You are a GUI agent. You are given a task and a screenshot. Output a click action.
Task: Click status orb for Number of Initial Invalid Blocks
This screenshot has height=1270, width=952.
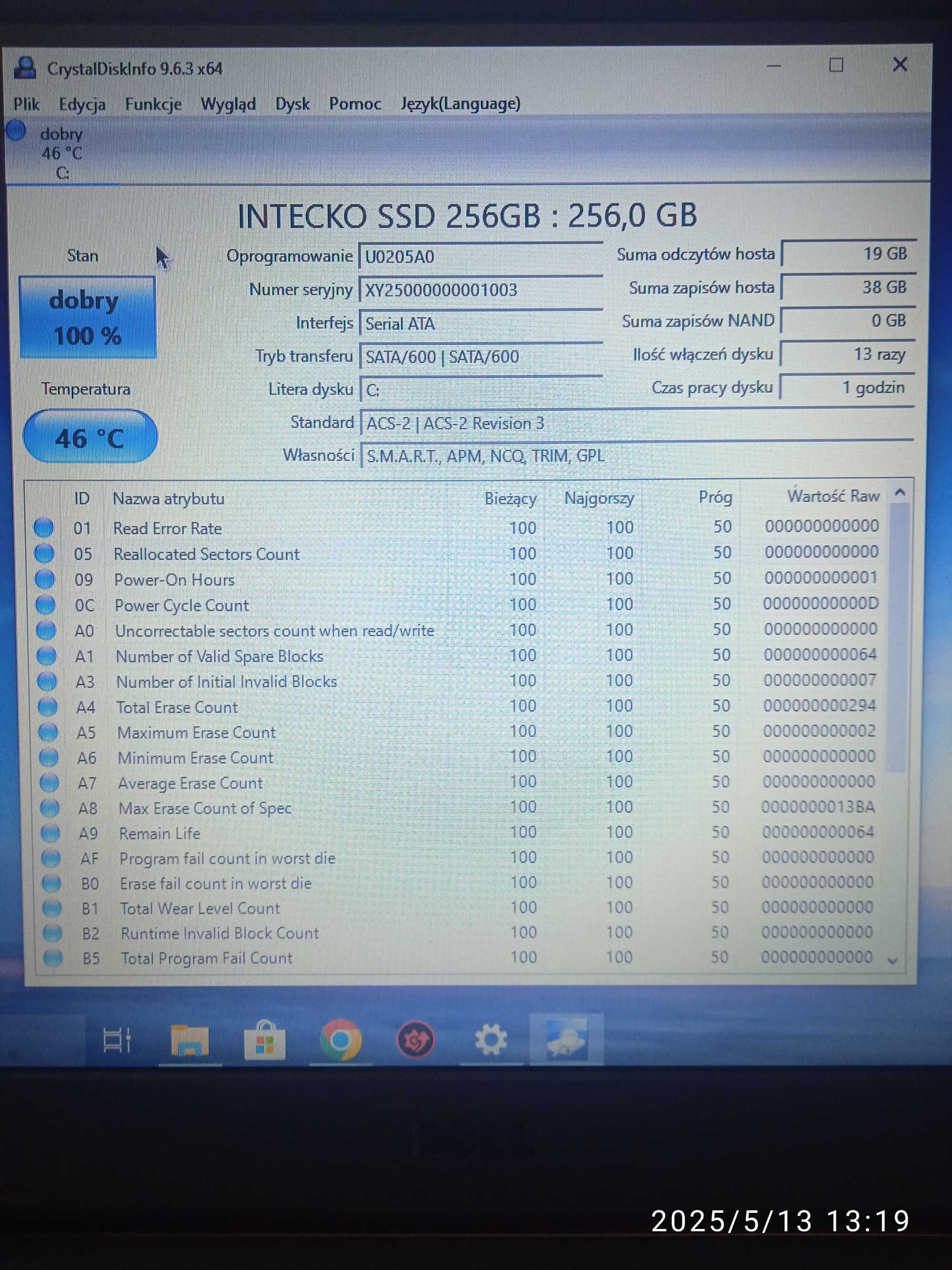pos(47,681)
